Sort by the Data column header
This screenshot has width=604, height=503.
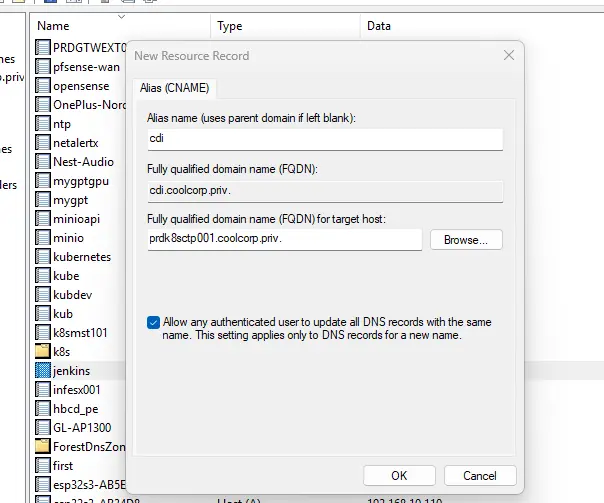click(379, 26)
